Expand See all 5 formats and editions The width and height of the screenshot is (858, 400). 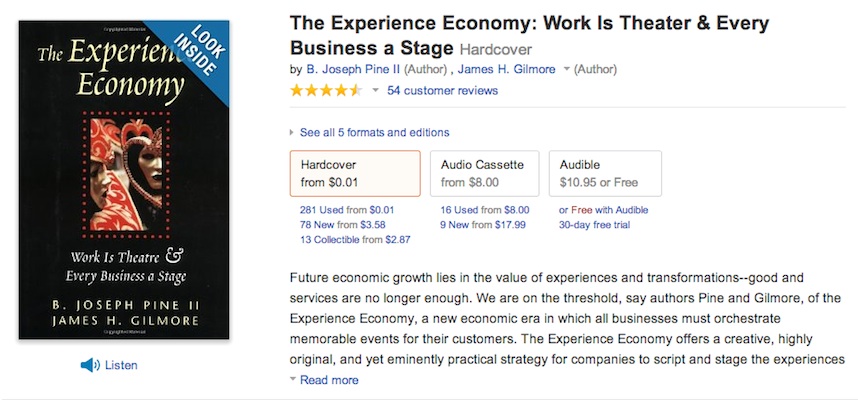(374, 132)
